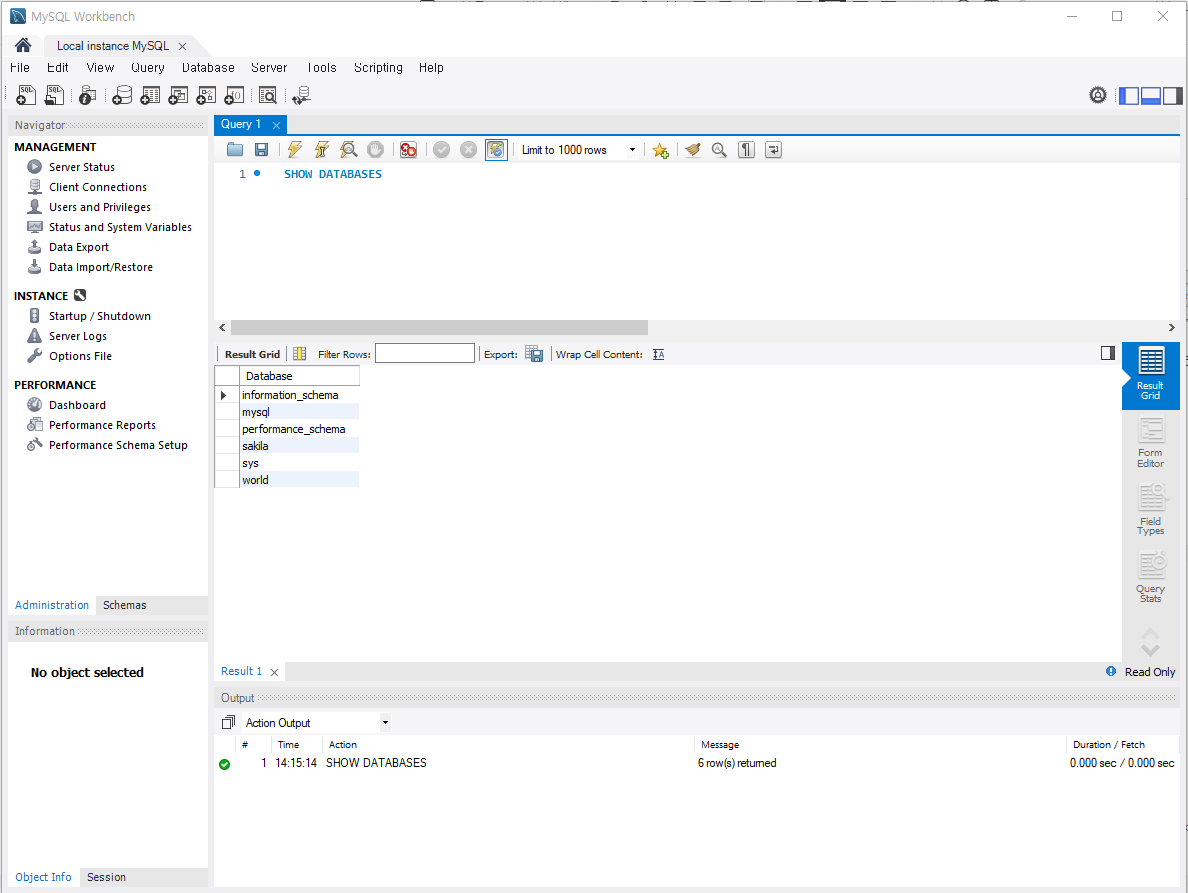Toggle auto-commit mode button
The height and width of the screenshot is (893, 1188).
[x=496, y=150]
